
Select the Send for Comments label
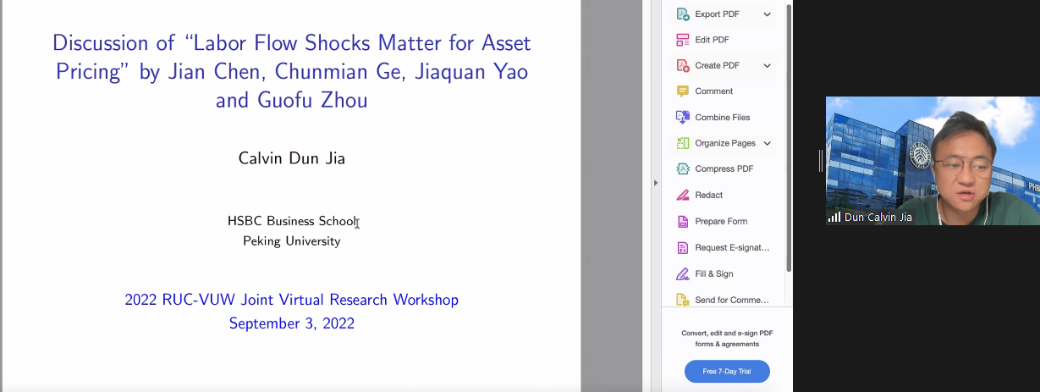(732, 300)
